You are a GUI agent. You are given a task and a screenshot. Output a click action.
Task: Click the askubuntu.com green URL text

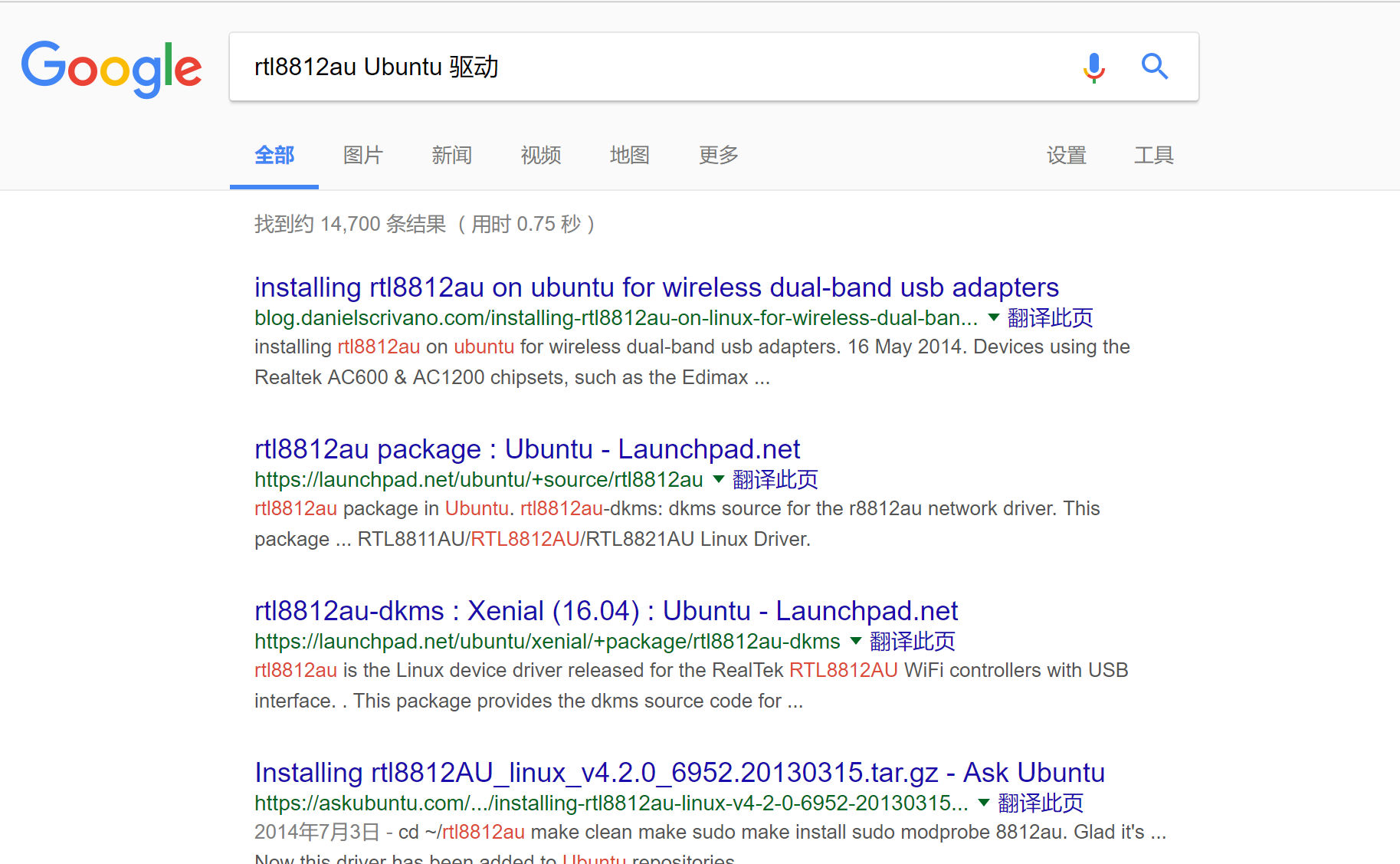click(x=611, y=803)
